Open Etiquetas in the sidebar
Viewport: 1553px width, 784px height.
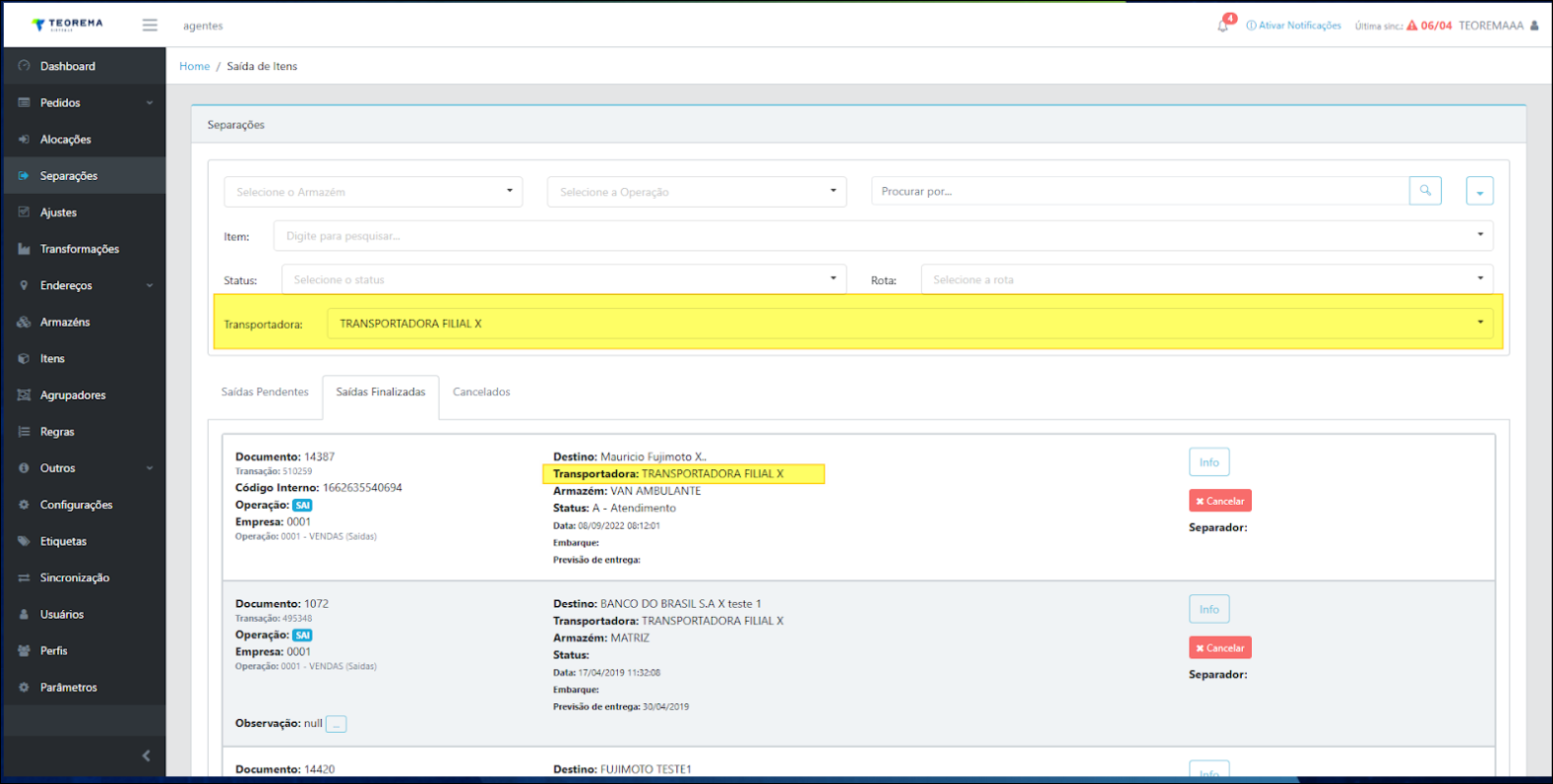[x=63, y=541]
